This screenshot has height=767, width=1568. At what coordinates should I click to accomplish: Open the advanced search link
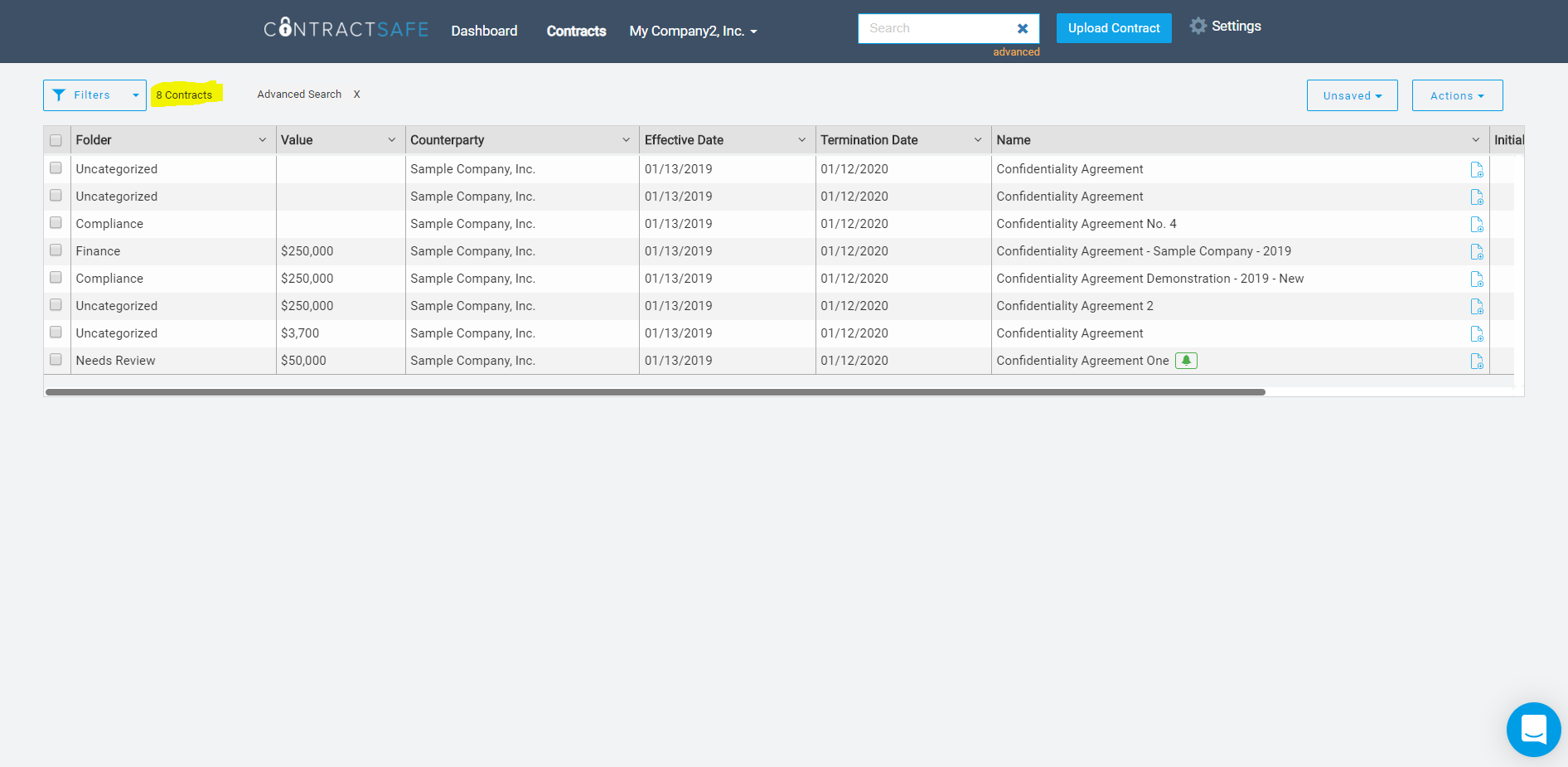[x=1016, y=52]
